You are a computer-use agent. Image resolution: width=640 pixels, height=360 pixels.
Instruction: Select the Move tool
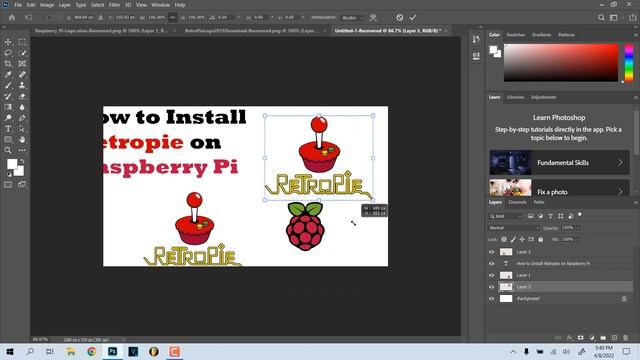8,42
